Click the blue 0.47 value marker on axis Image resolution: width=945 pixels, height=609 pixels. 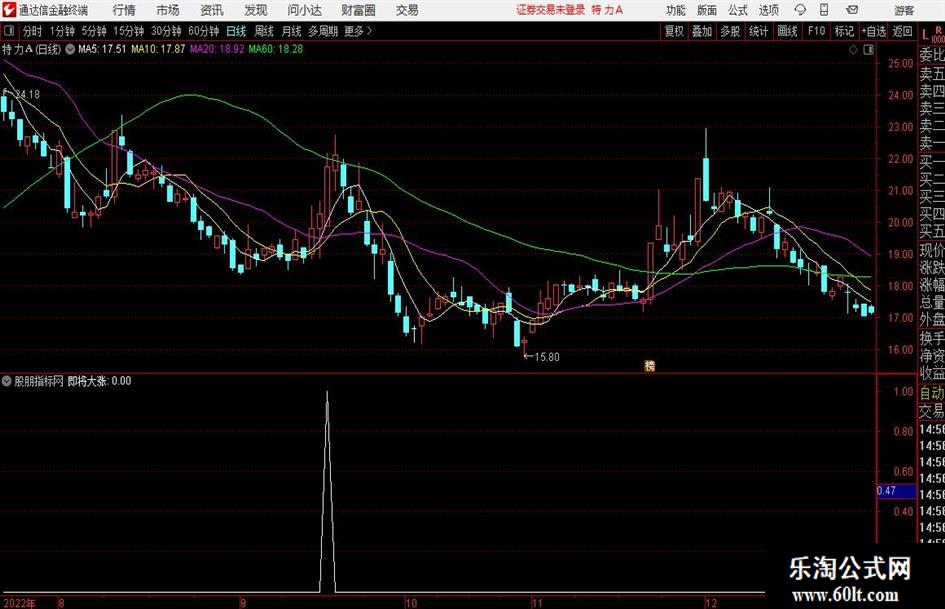(896, 491)
